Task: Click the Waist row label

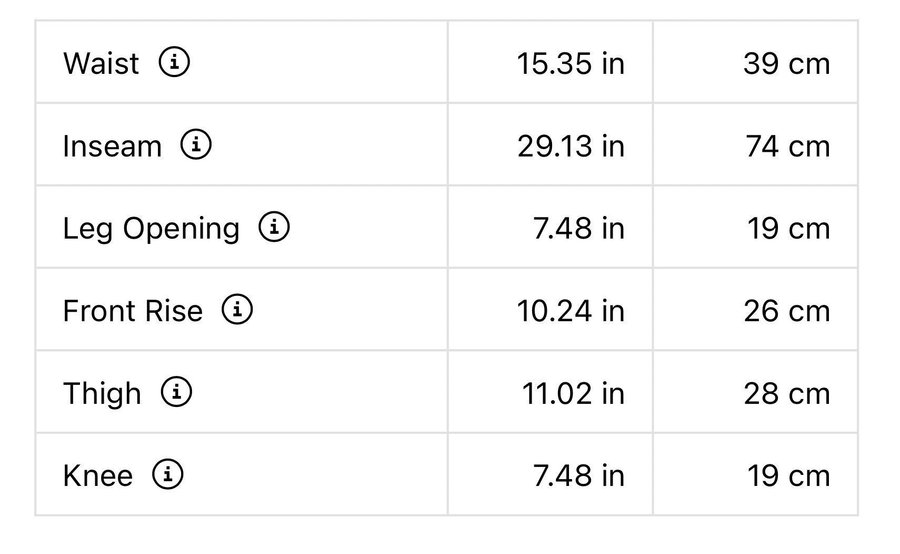Action: 101,63
